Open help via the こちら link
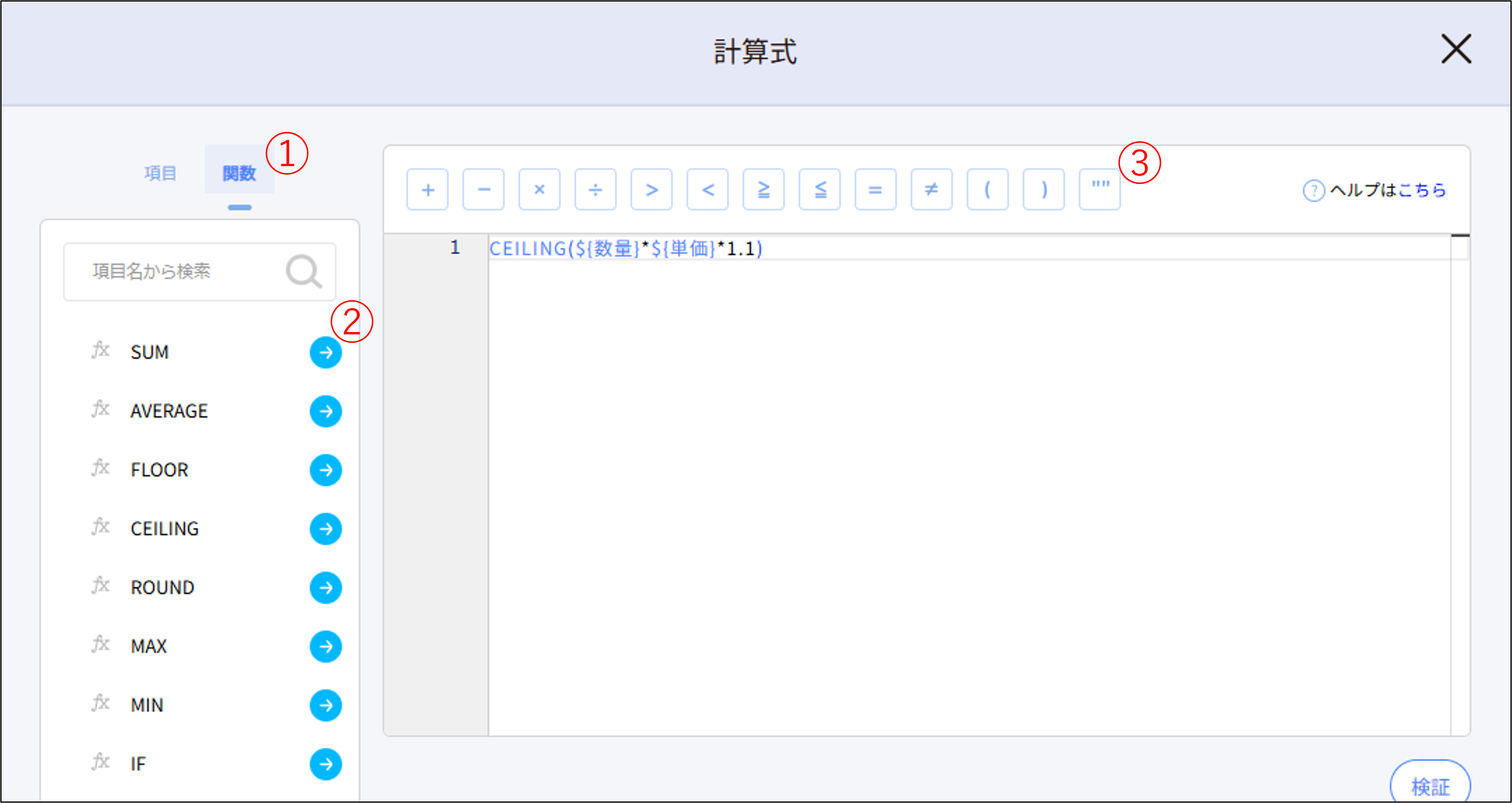 [x=1422, y=190]
